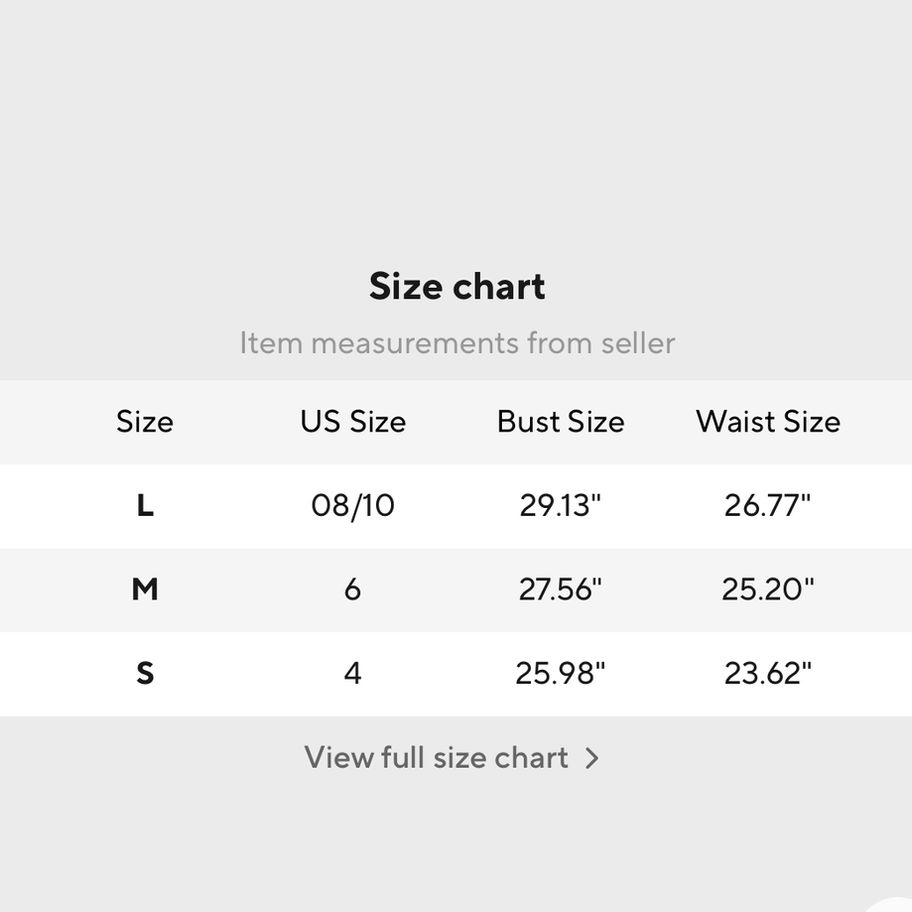Click US size 6 in the M row
This screenshot has width=912, height=912.
pos(352,589)
